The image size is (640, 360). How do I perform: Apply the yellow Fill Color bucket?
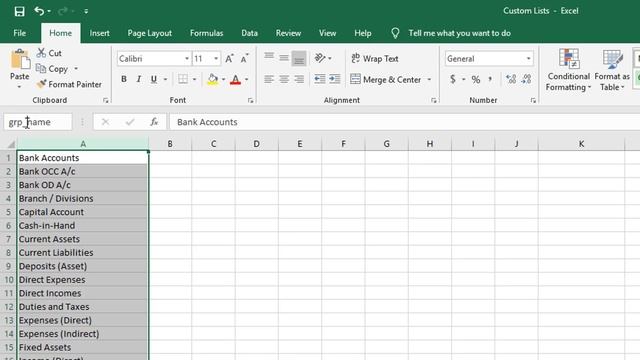[x=213, y=79]
